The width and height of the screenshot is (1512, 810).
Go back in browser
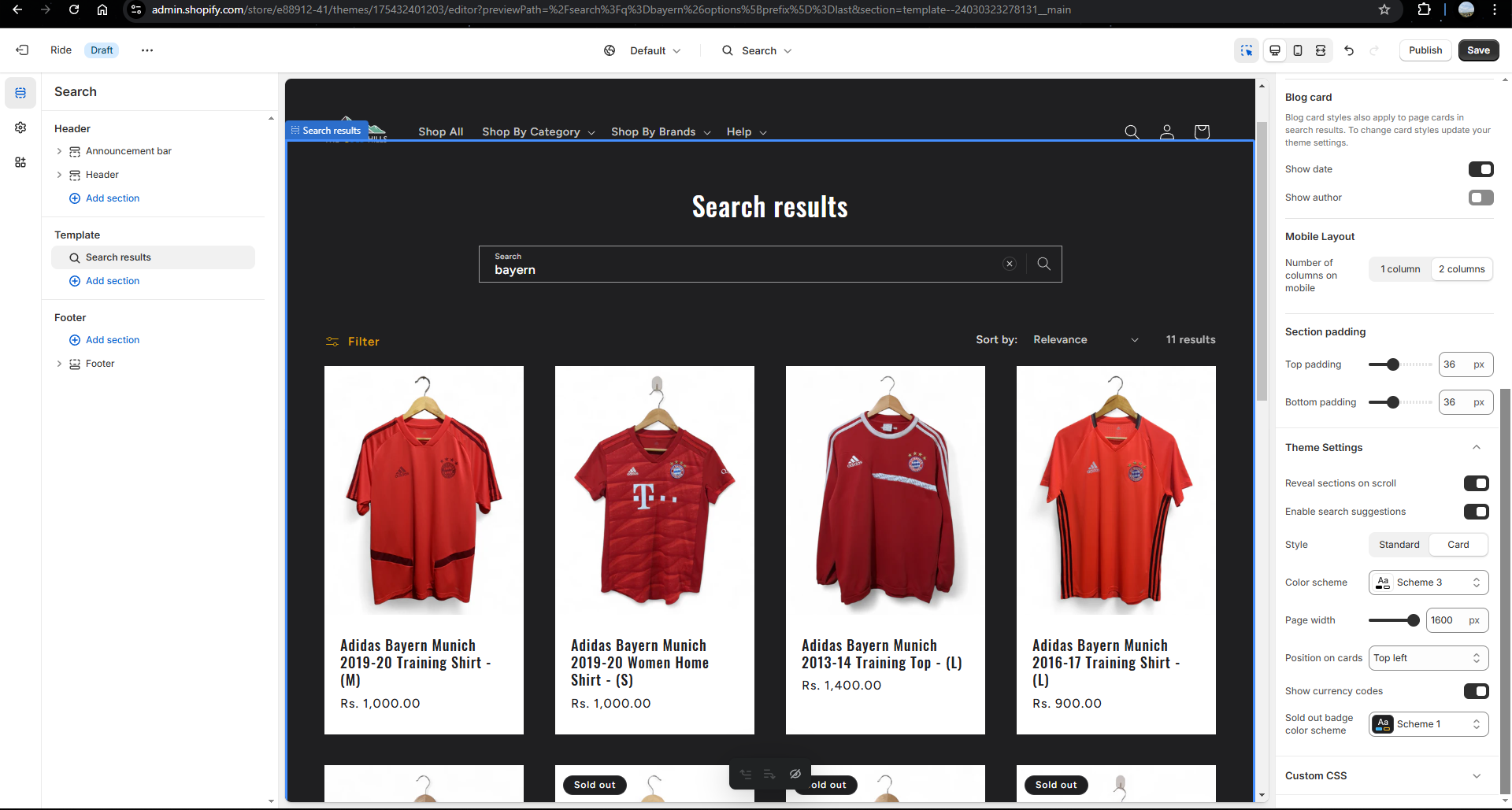17,9
